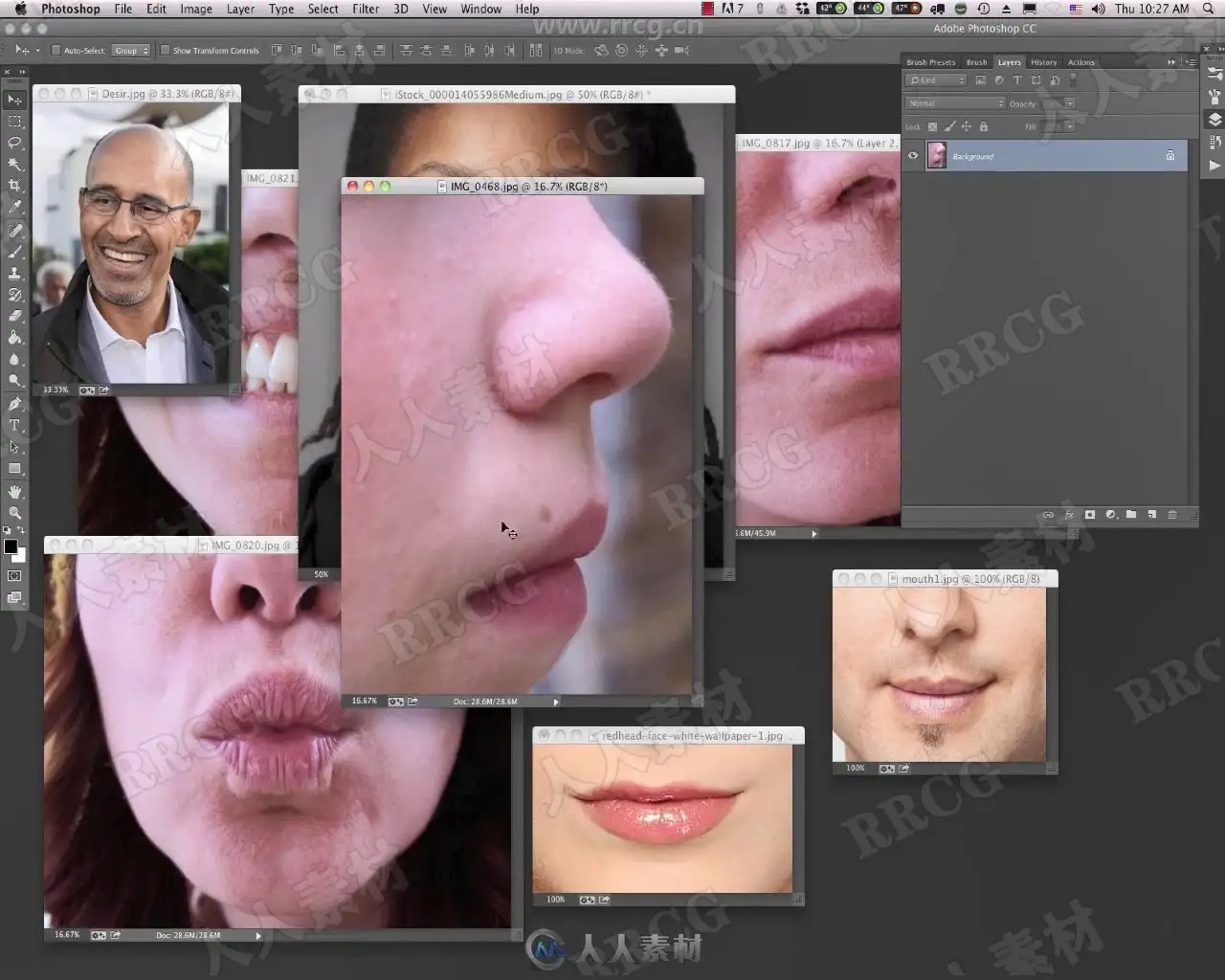Click the foreground color swatch
1225x980 pixels.
[11, 546]
